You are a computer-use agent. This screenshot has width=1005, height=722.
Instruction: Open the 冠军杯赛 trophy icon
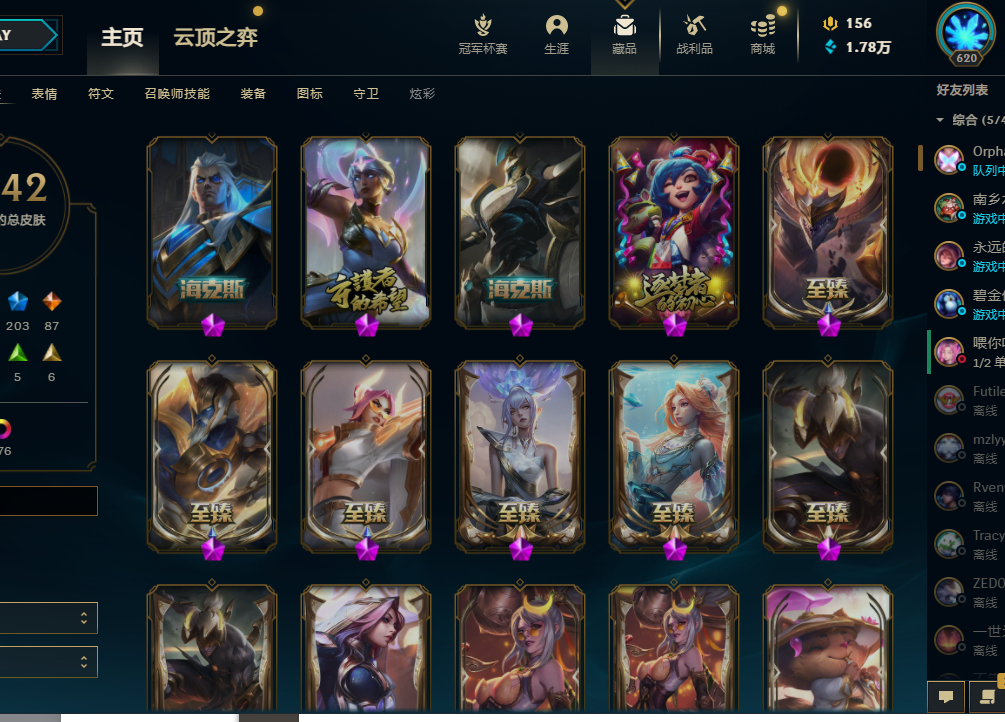click(483, 26)
